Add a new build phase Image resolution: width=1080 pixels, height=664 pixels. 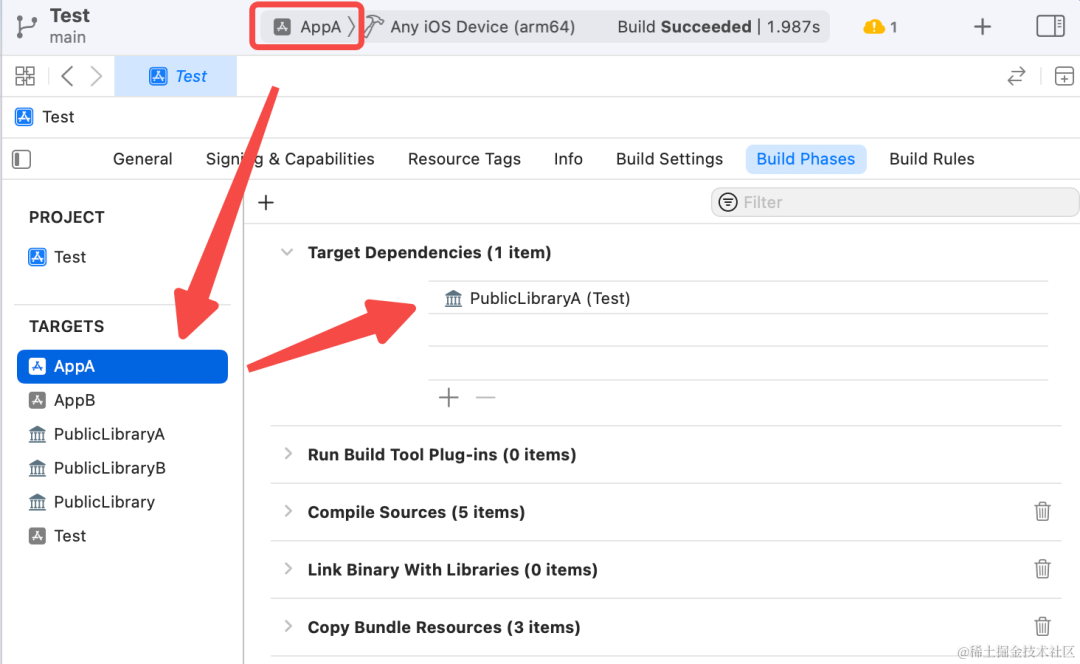pos(266,203)
